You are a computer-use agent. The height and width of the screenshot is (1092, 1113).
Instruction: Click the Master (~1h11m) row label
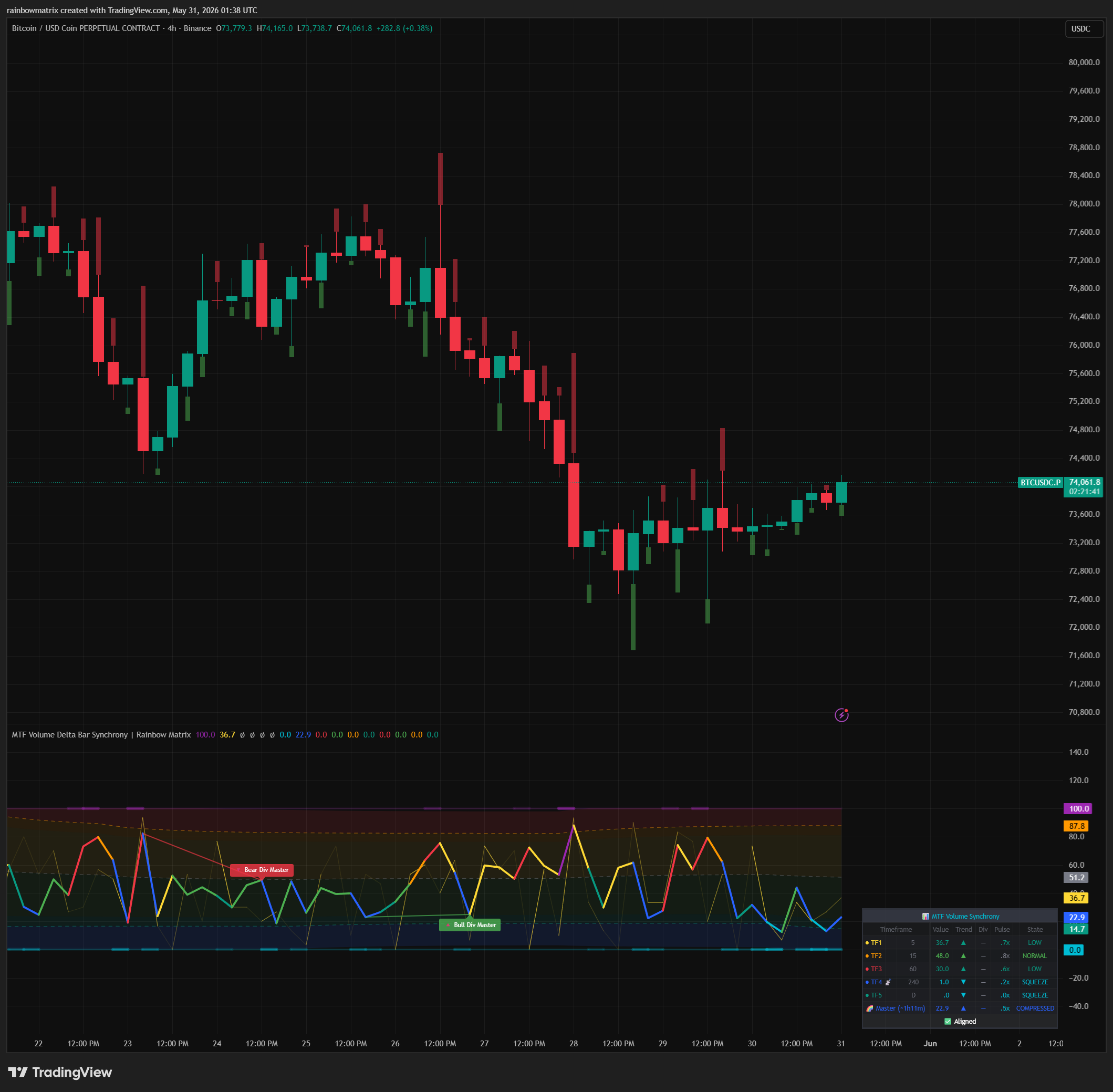pyautogui.click(x=900, y=1008)
